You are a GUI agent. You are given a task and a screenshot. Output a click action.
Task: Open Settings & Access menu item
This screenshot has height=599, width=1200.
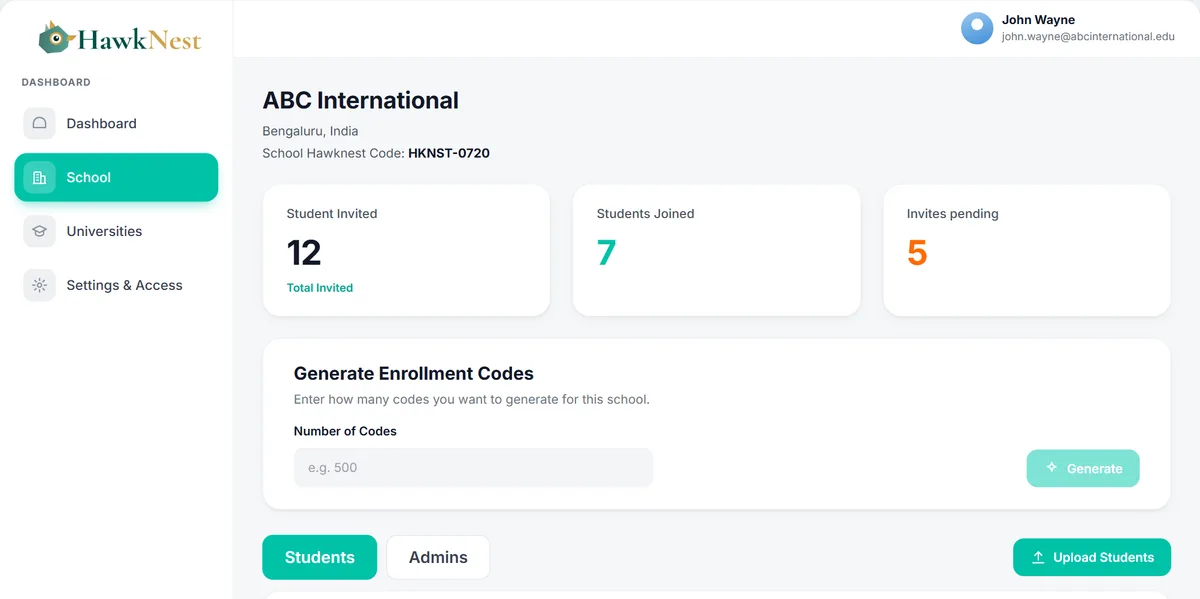pos(116,285)
